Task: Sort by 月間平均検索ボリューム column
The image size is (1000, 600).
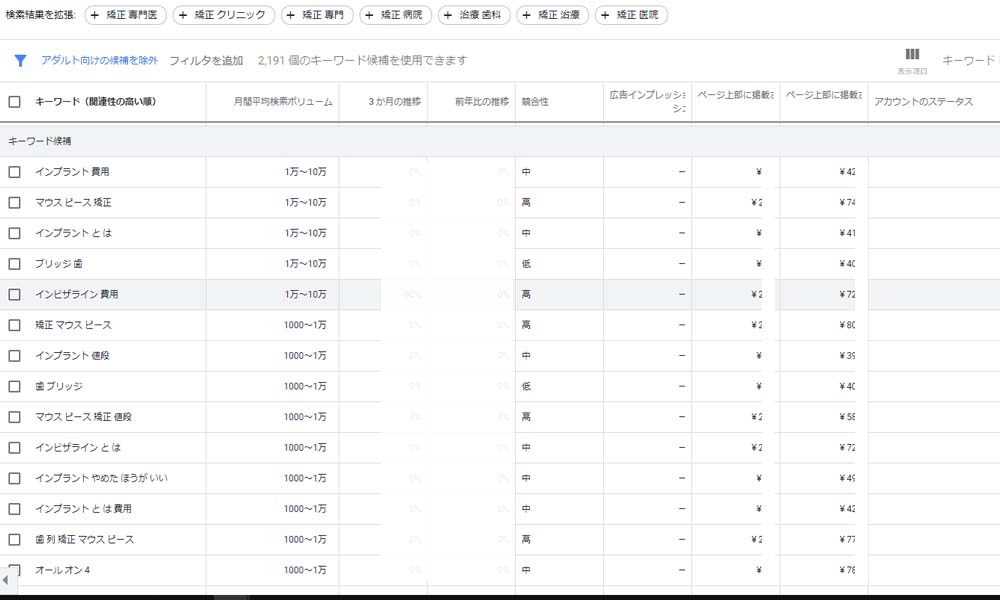Action: 283,102
